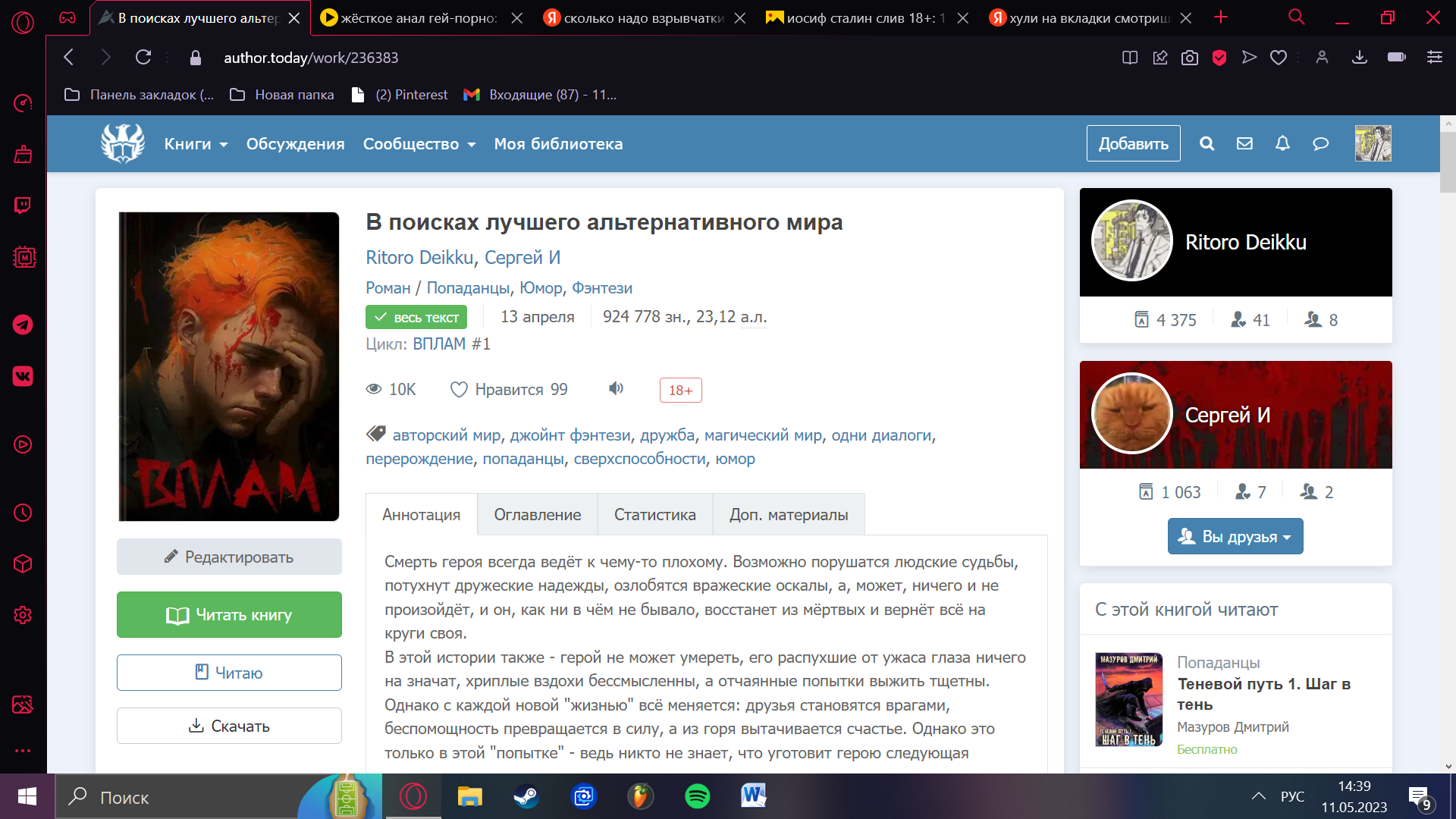Toggle the Читаю reading status button

click(229, 673)
